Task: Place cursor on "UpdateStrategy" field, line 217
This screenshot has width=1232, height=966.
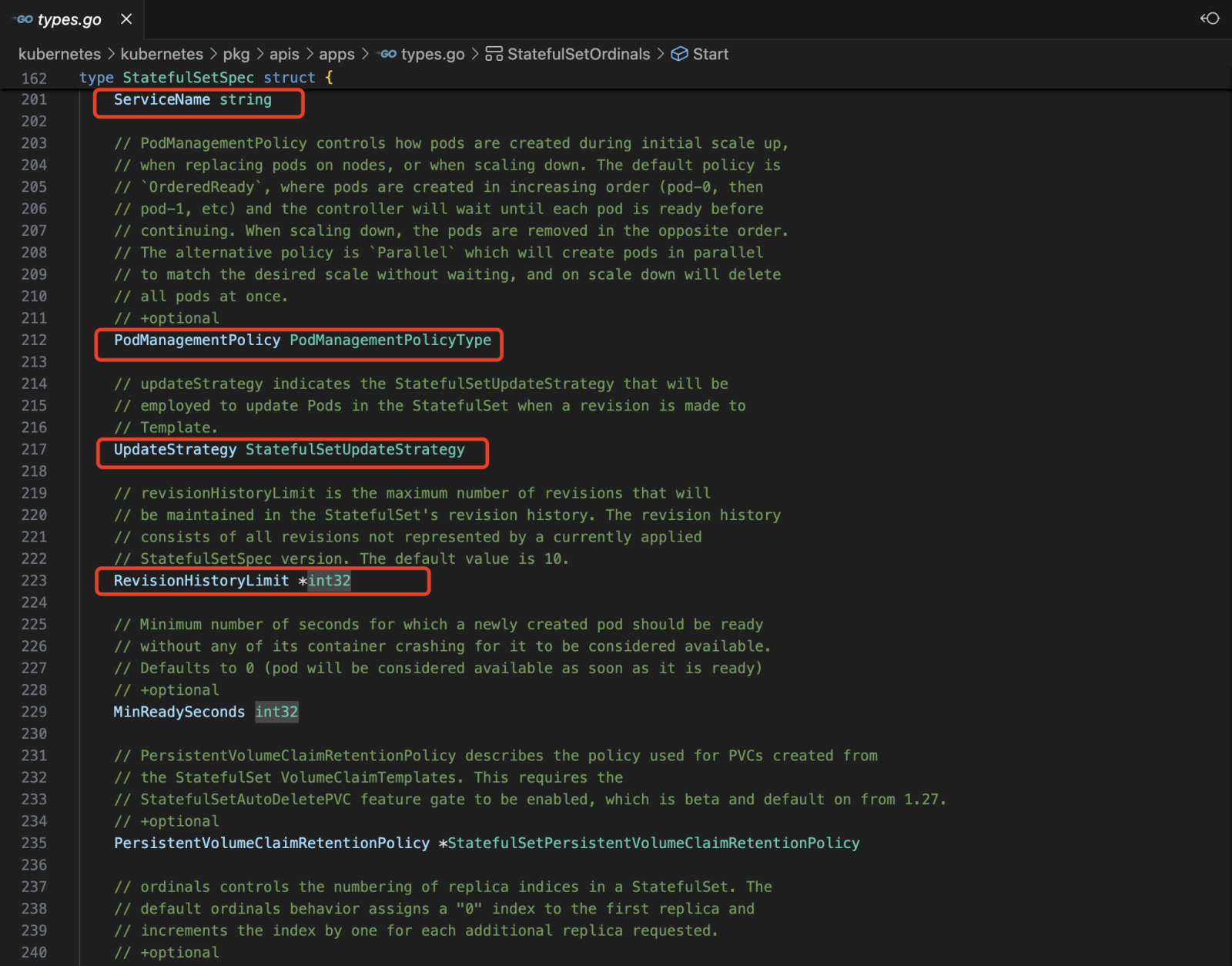Action: pos(175,449)
